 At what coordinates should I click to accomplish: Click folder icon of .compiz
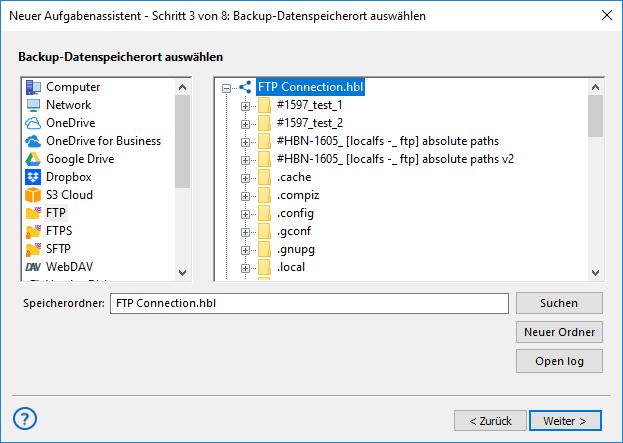(x=264, y=195)
